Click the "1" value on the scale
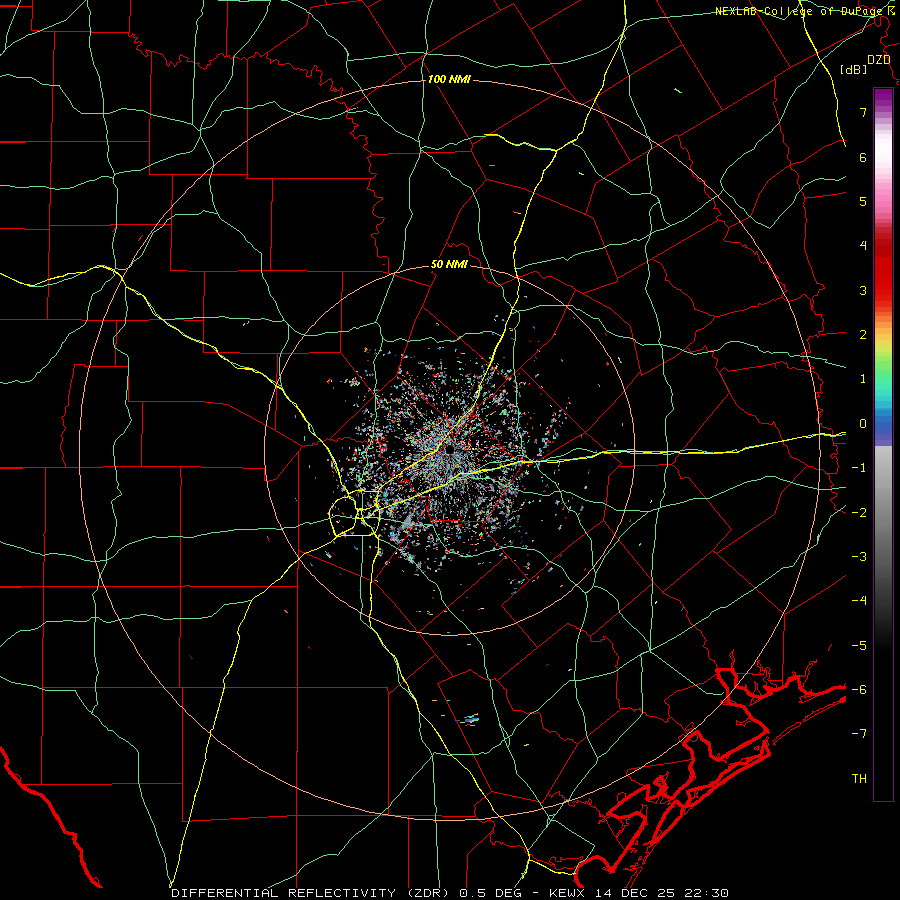 click(x=863, y=379)
